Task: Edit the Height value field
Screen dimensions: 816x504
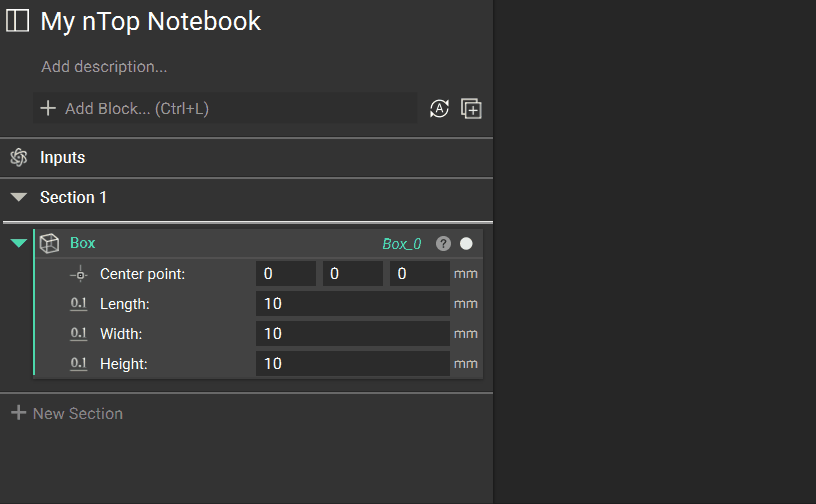Action: (x=353, y=363)
